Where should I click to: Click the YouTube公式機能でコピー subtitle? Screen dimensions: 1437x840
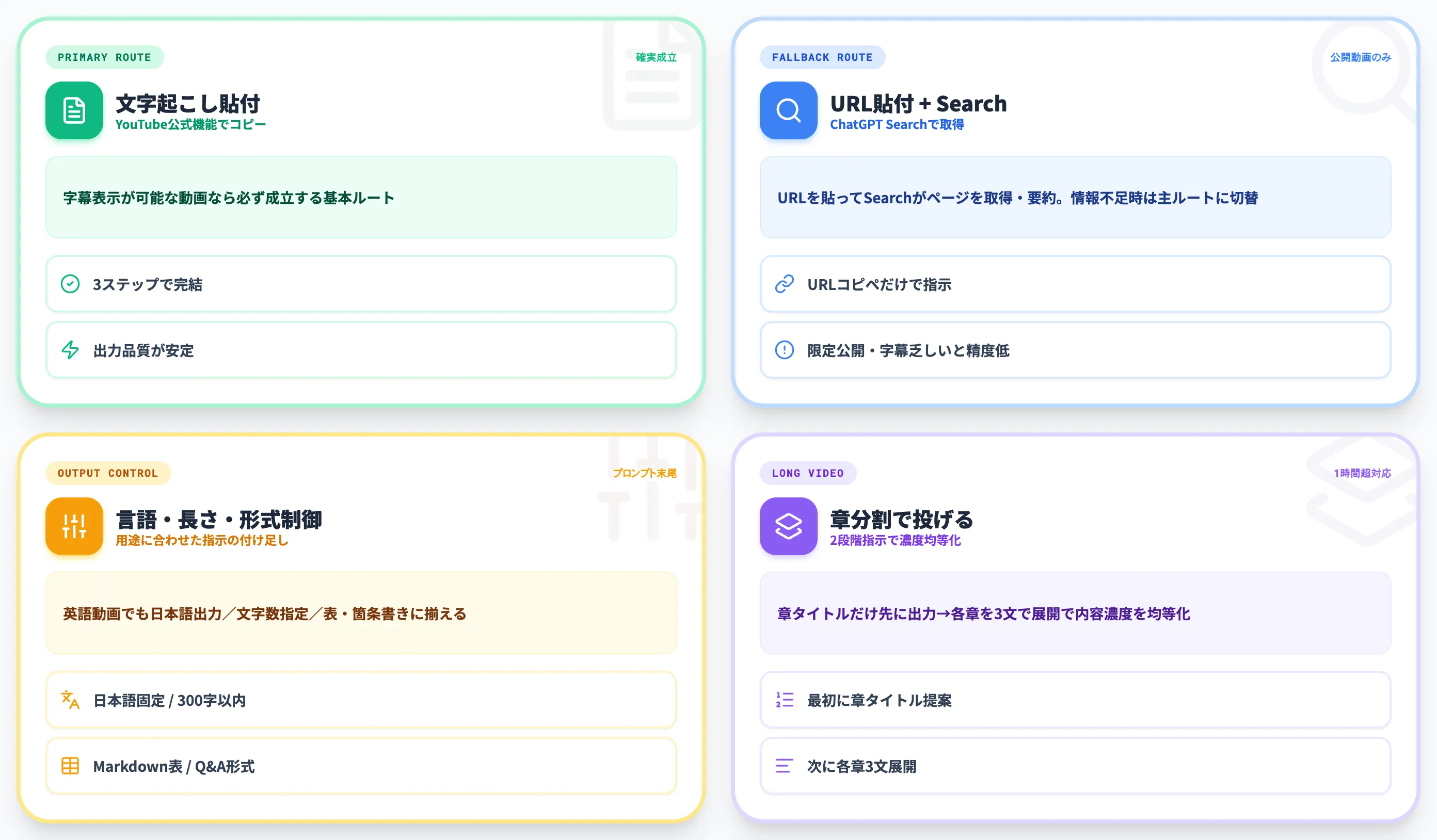(x=190, y=125)
